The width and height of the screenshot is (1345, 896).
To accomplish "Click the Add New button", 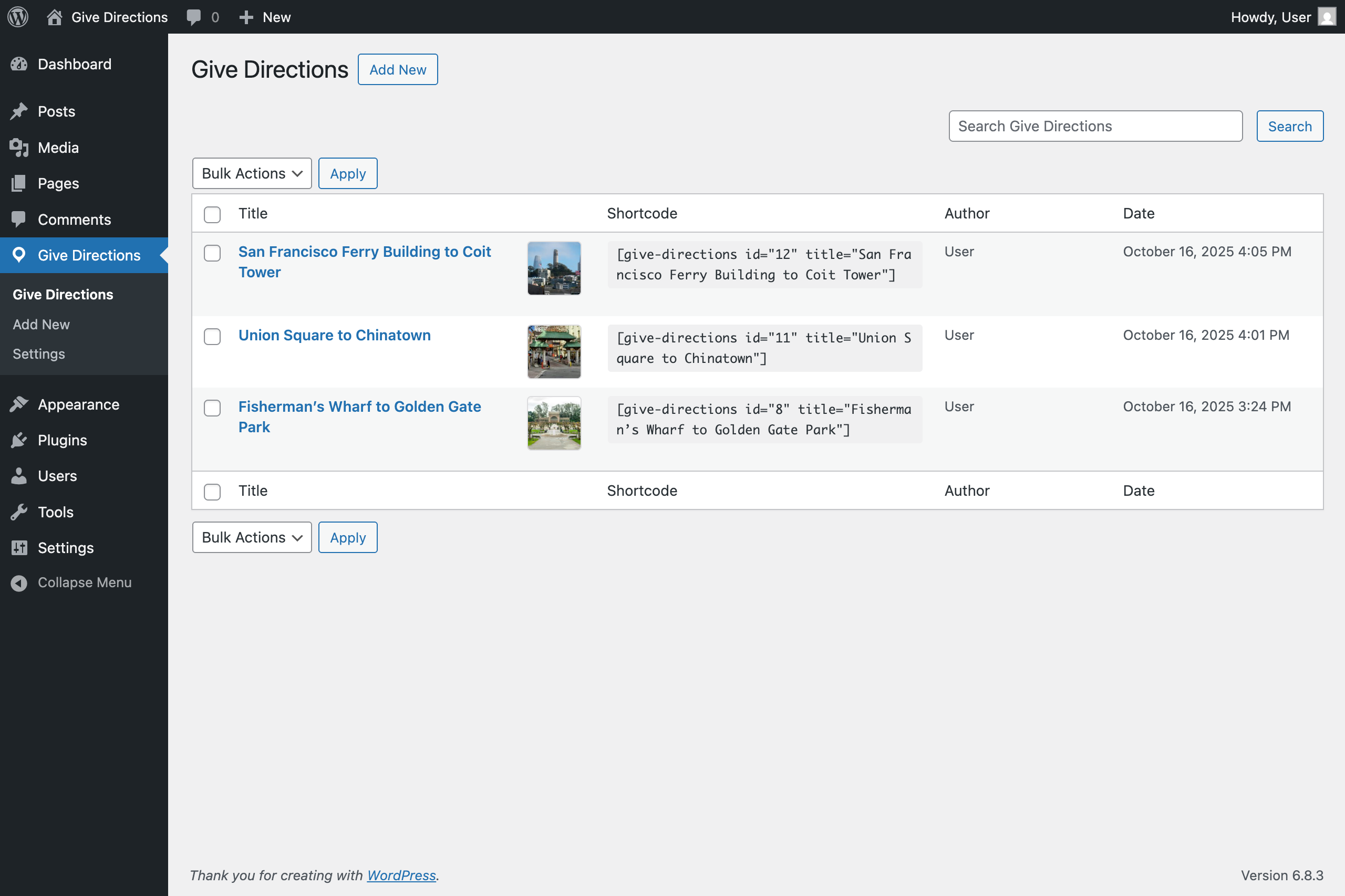I will tap(397, 69).
